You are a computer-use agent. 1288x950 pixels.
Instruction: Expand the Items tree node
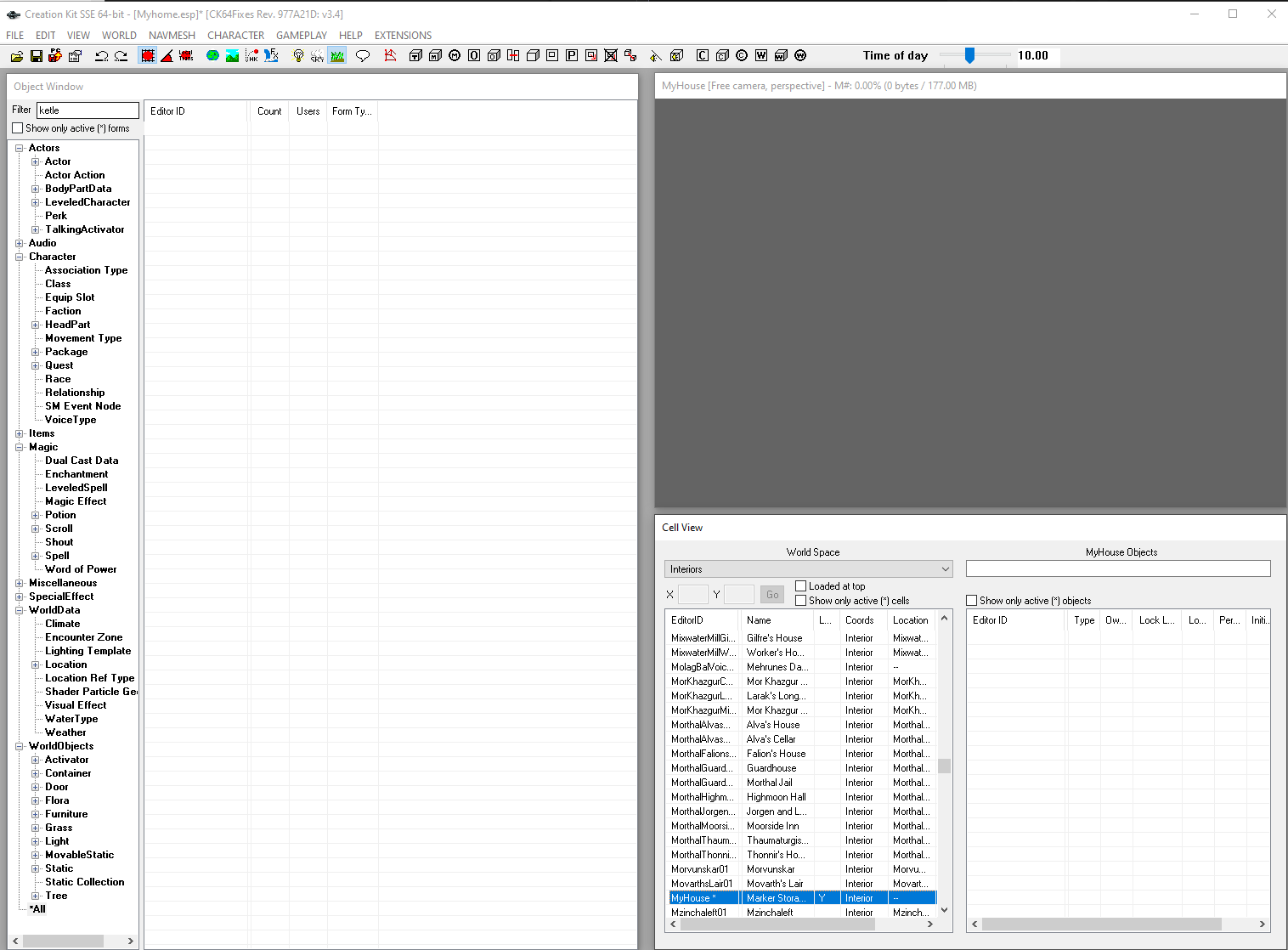(x=20, y=433)
